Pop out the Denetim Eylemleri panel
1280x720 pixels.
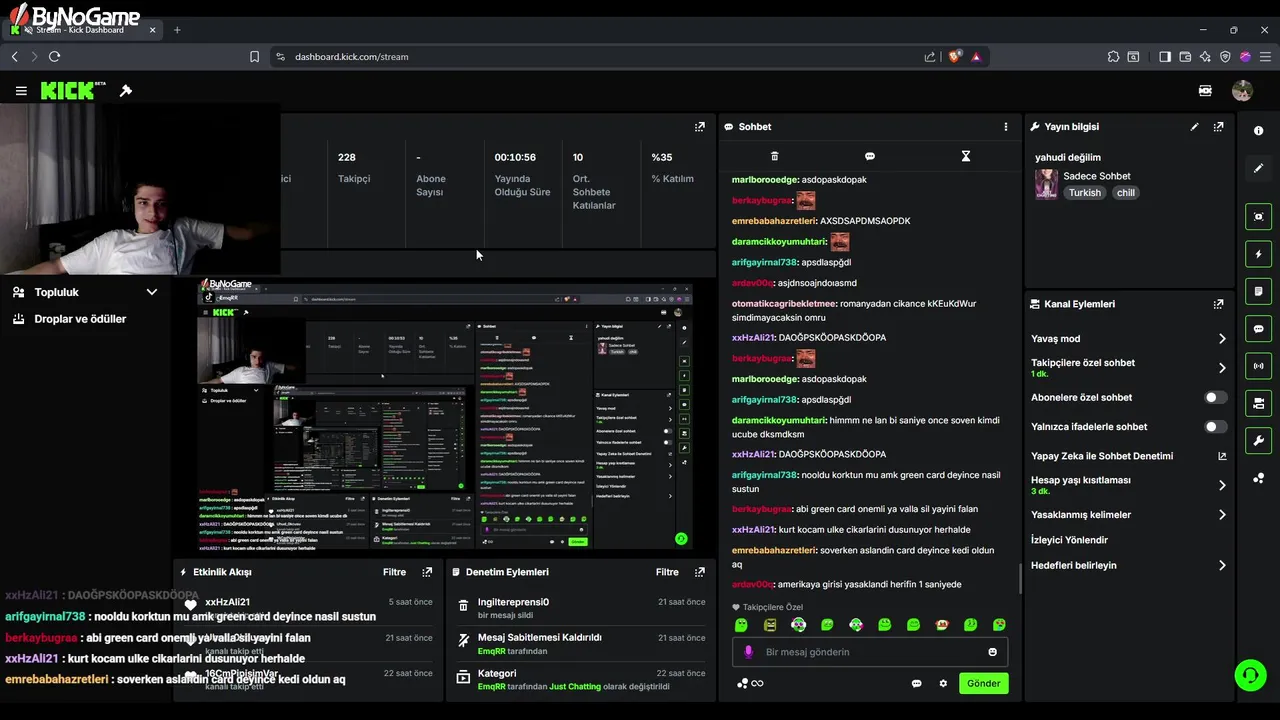point(700,572)
